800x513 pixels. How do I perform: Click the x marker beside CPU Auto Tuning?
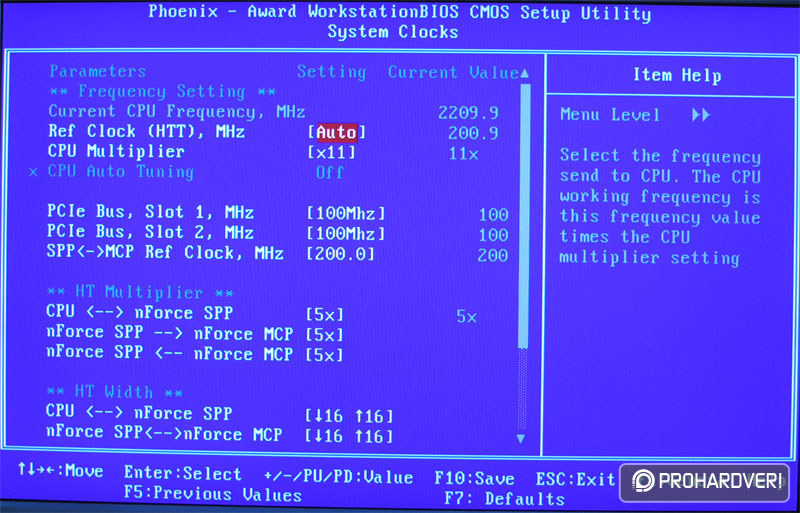coord(34,173)
